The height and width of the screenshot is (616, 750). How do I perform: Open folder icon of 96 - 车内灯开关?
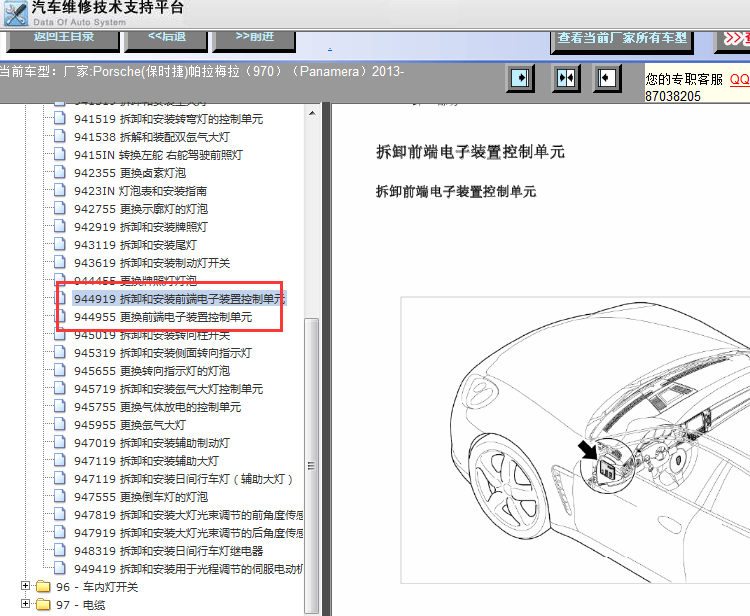(44, 586)
